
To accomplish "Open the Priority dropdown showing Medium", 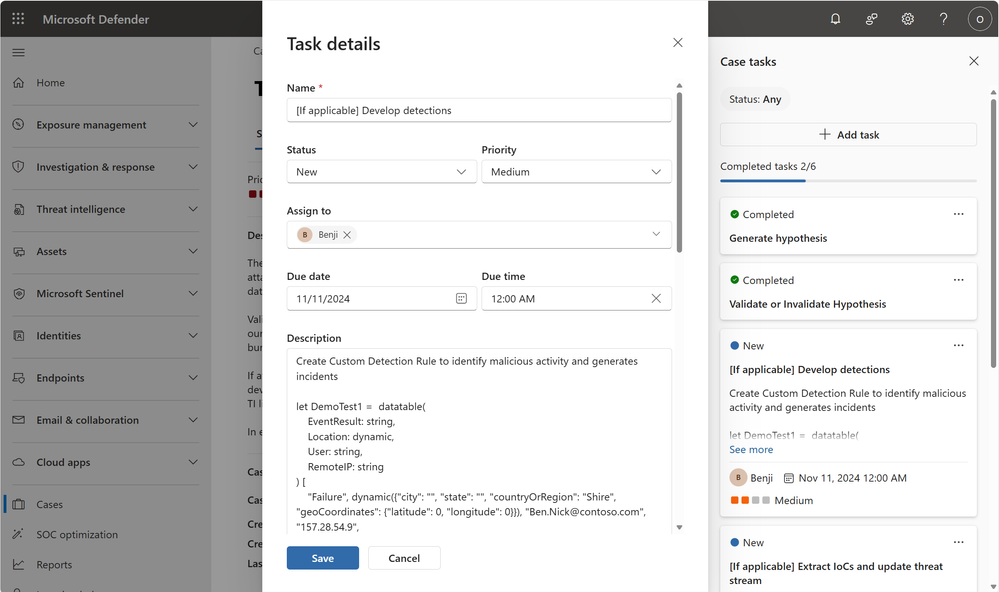I will [577, 172].
